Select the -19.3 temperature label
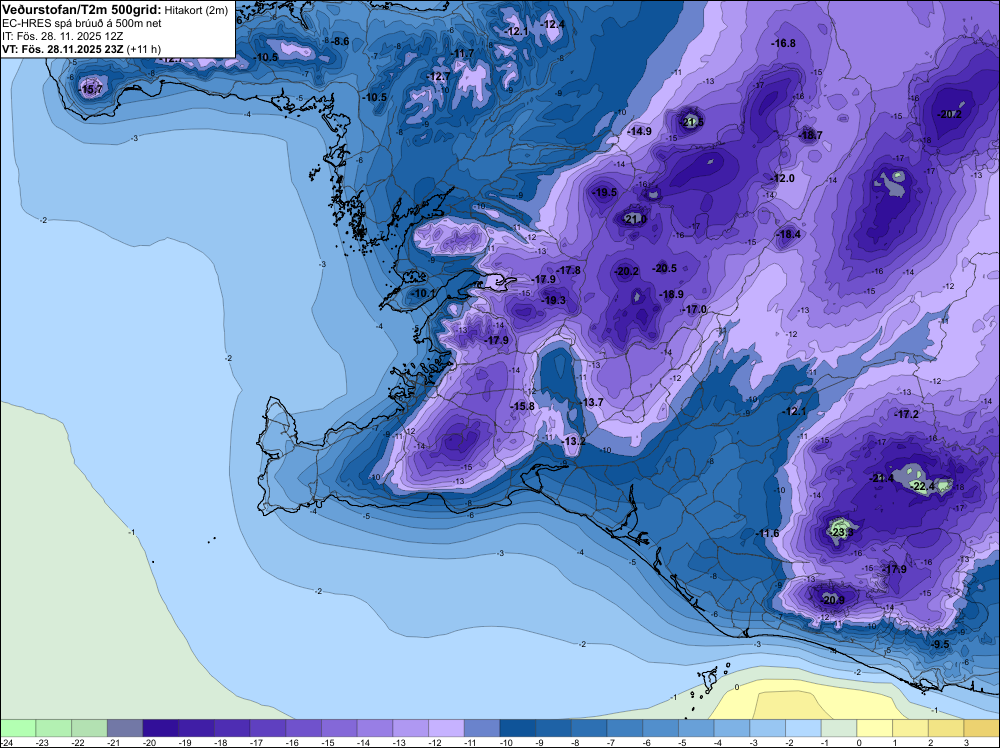 coord(554,300)
